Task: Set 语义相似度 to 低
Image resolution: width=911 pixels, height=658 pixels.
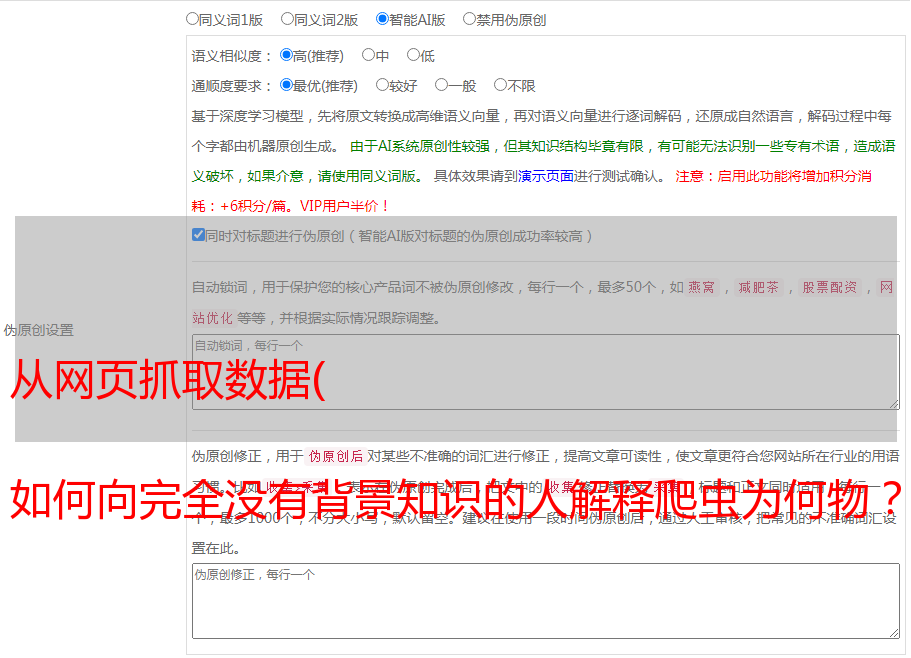Action: click(x=413, y=55)
